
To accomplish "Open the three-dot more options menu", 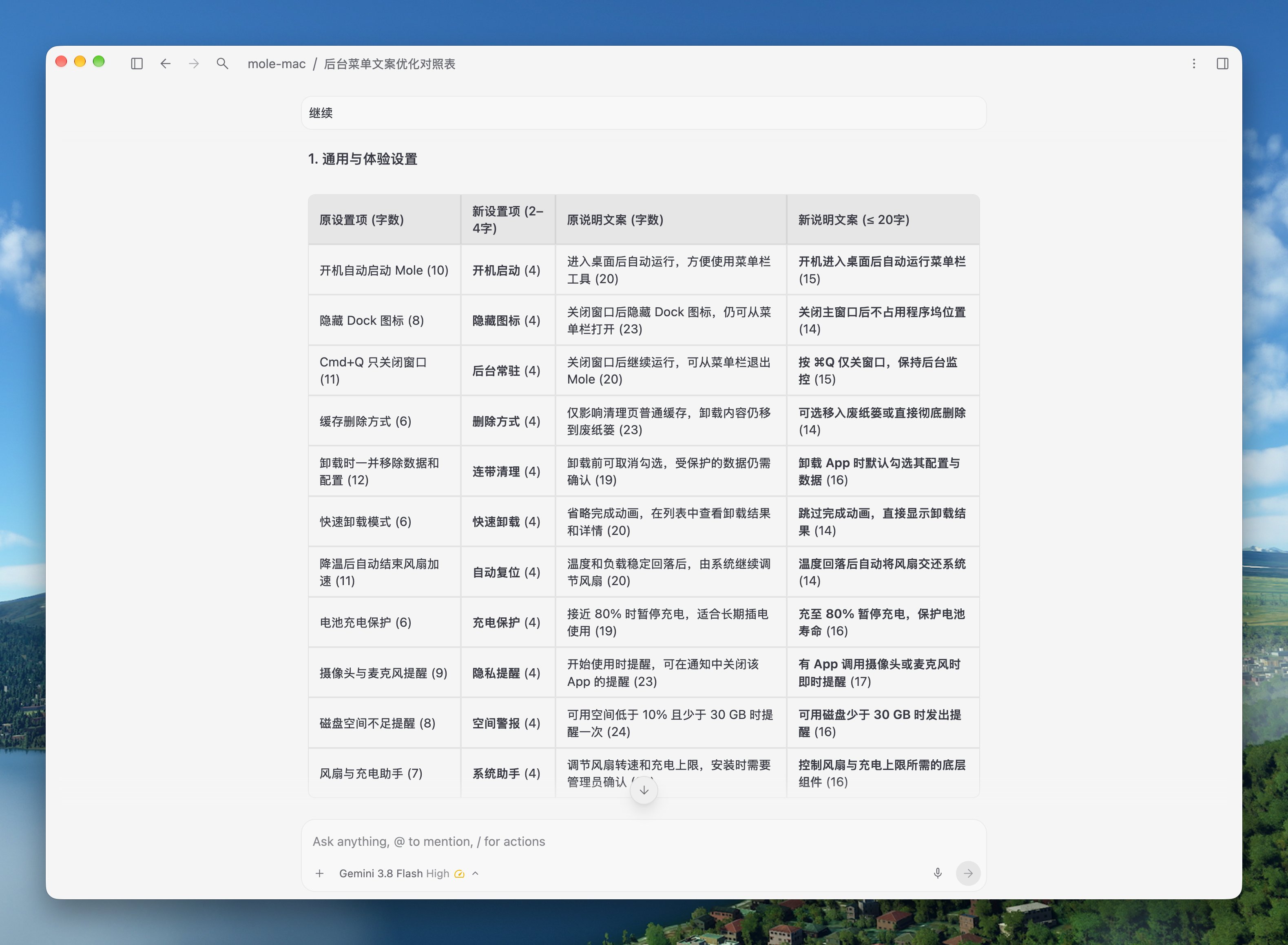I will 1194,64.
